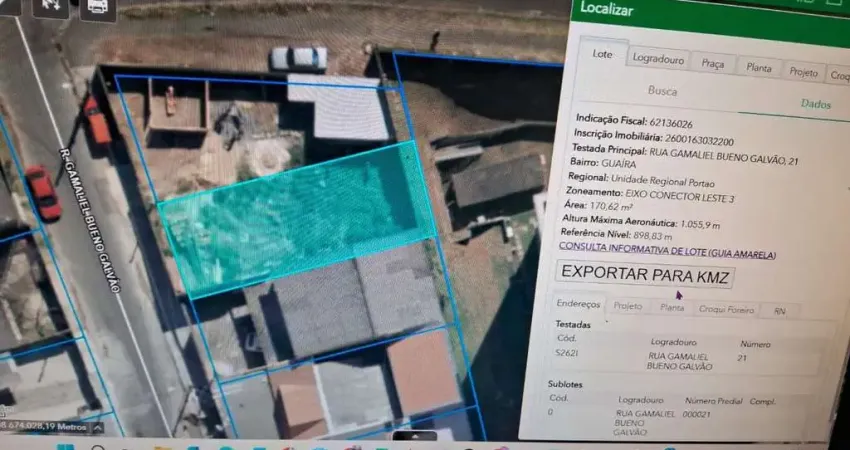Select the partially visible Croqui tab at top

coord(838,75)
